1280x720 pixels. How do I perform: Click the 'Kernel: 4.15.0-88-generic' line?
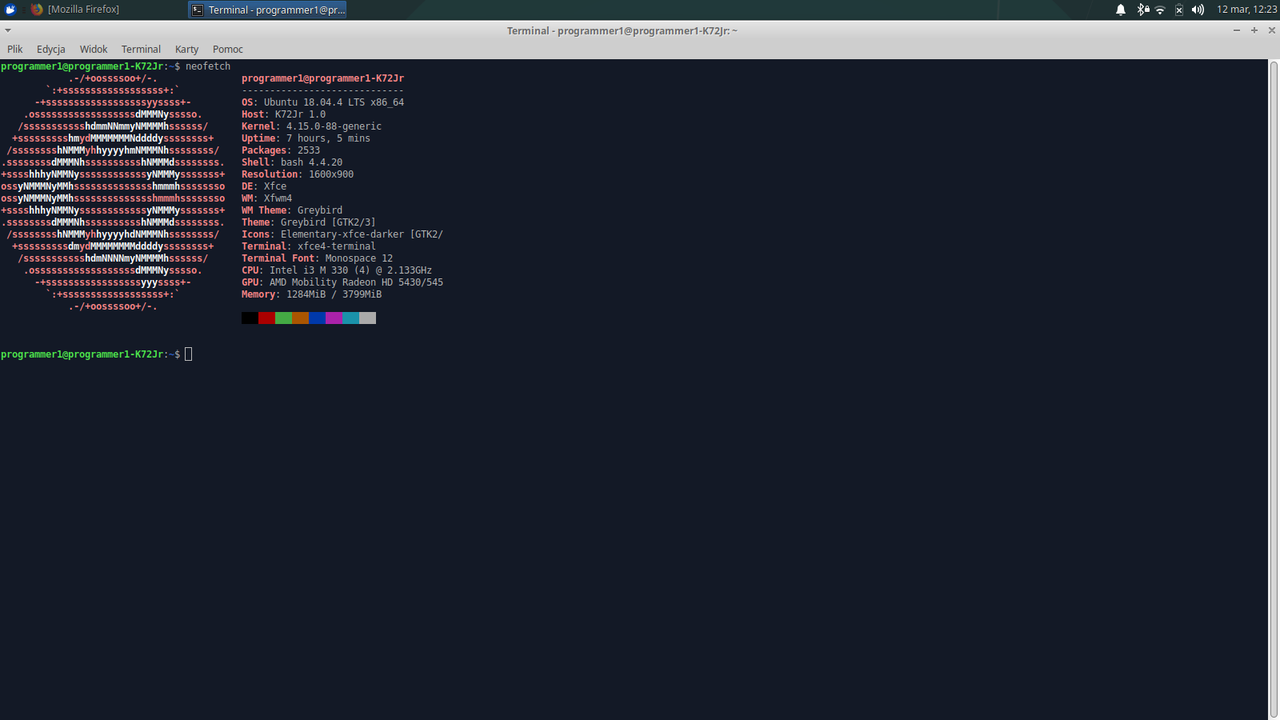[x=311, y=126]
